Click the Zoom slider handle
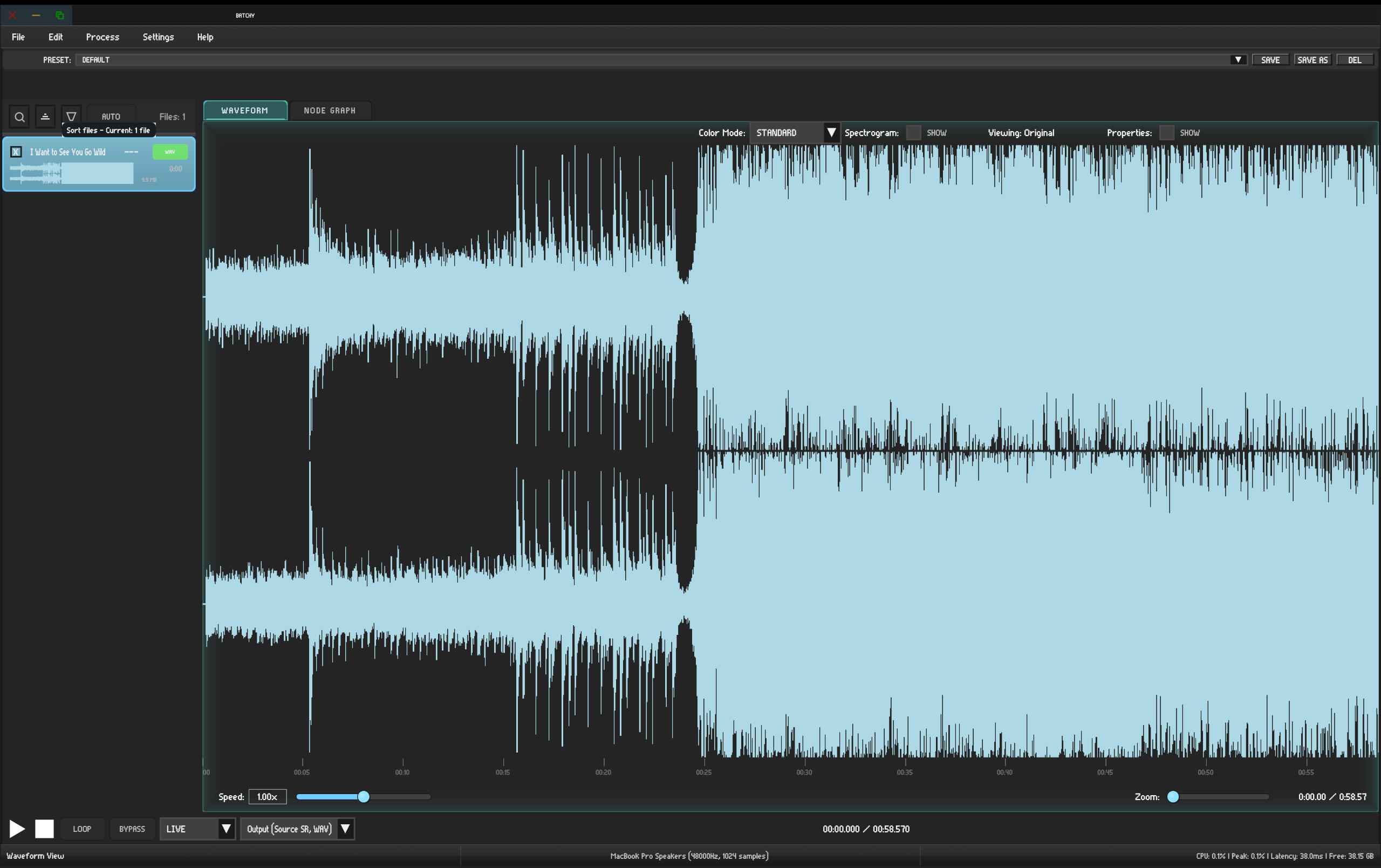This screenshot has height=868, width=1381. coord(1173,796)
